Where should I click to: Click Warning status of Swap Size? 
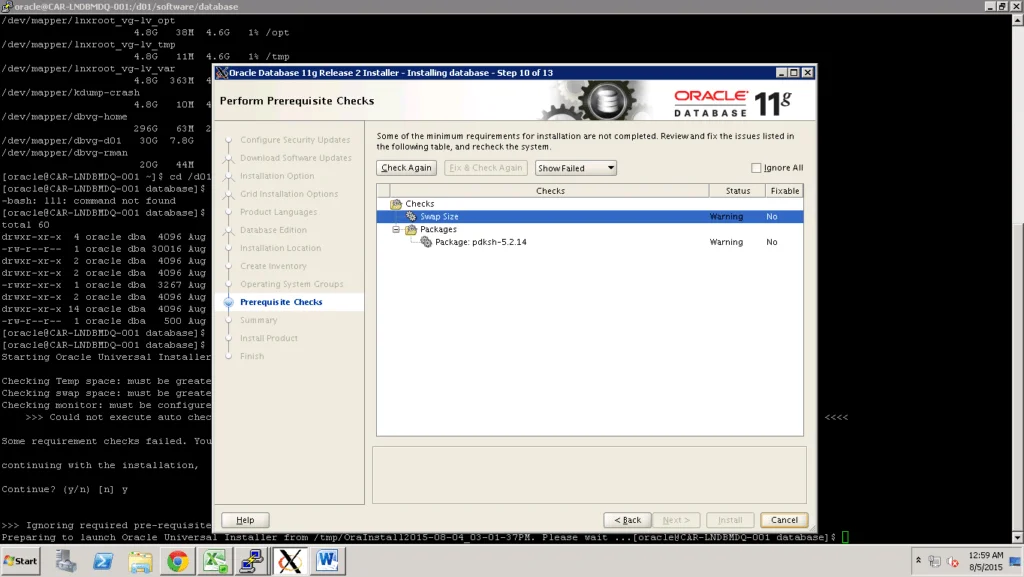click(x=726, y=217)
